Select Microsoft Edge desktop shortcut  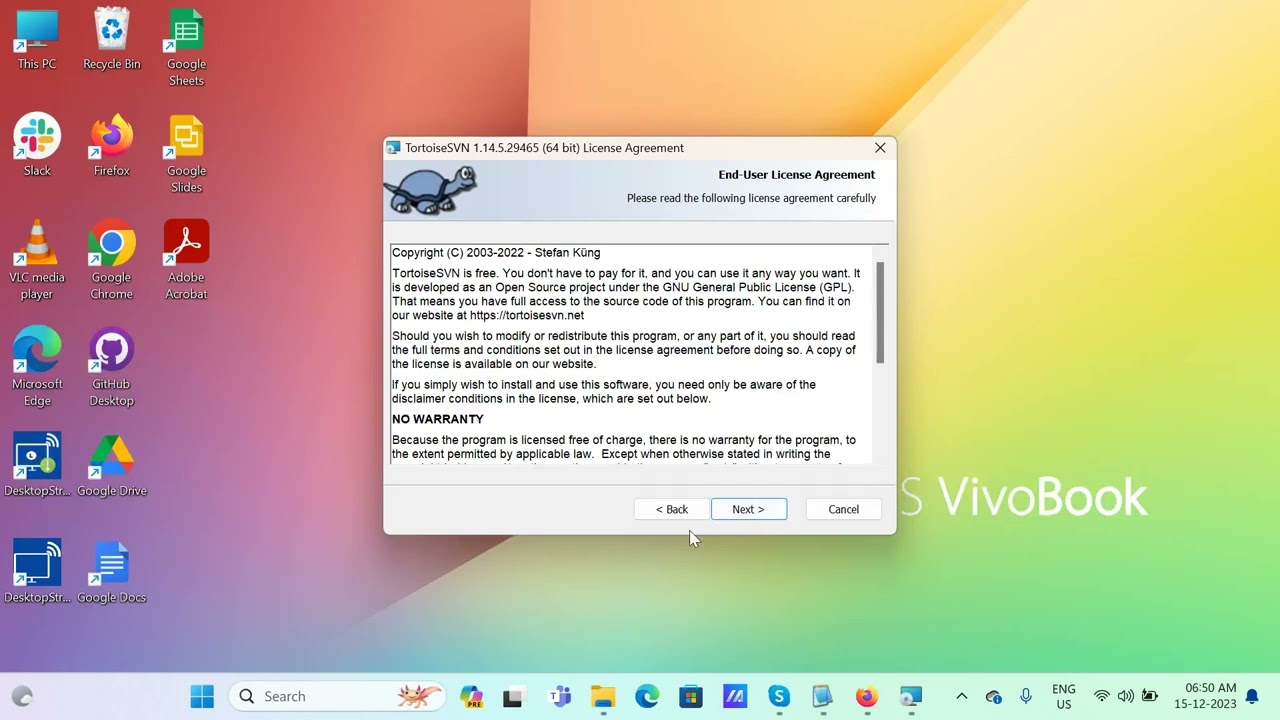(37, 367)
